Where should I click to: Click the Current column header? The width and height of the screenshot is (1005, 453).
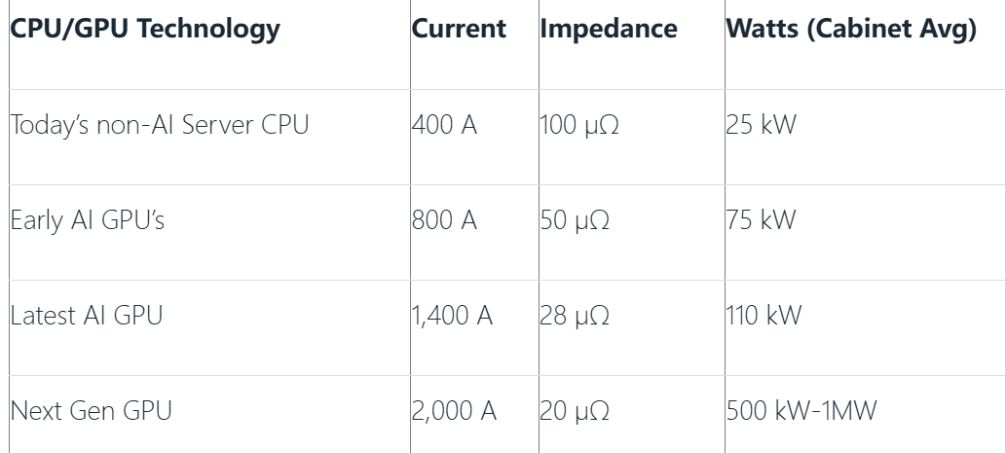point(459,29)
